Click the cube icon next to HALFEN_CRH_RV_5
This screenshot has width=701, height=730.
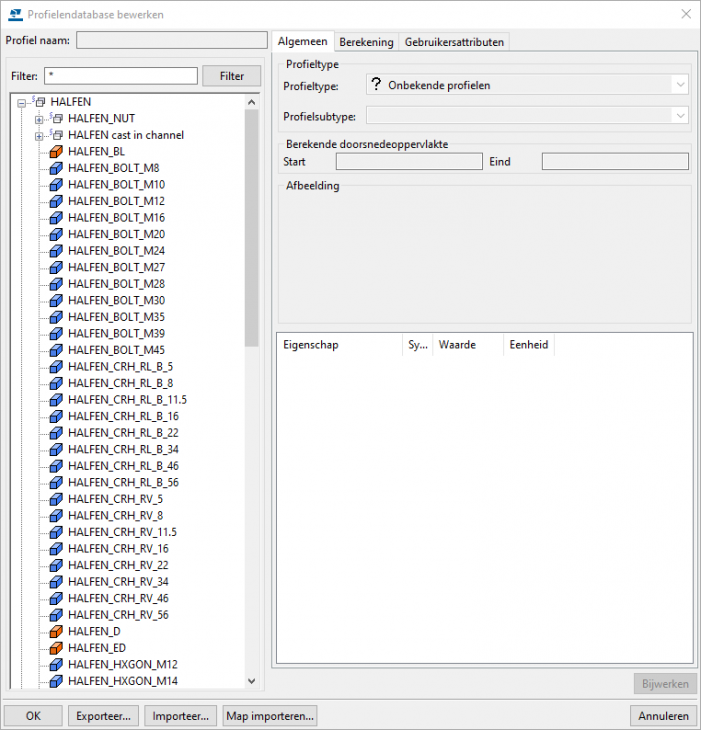coord(56,499)
